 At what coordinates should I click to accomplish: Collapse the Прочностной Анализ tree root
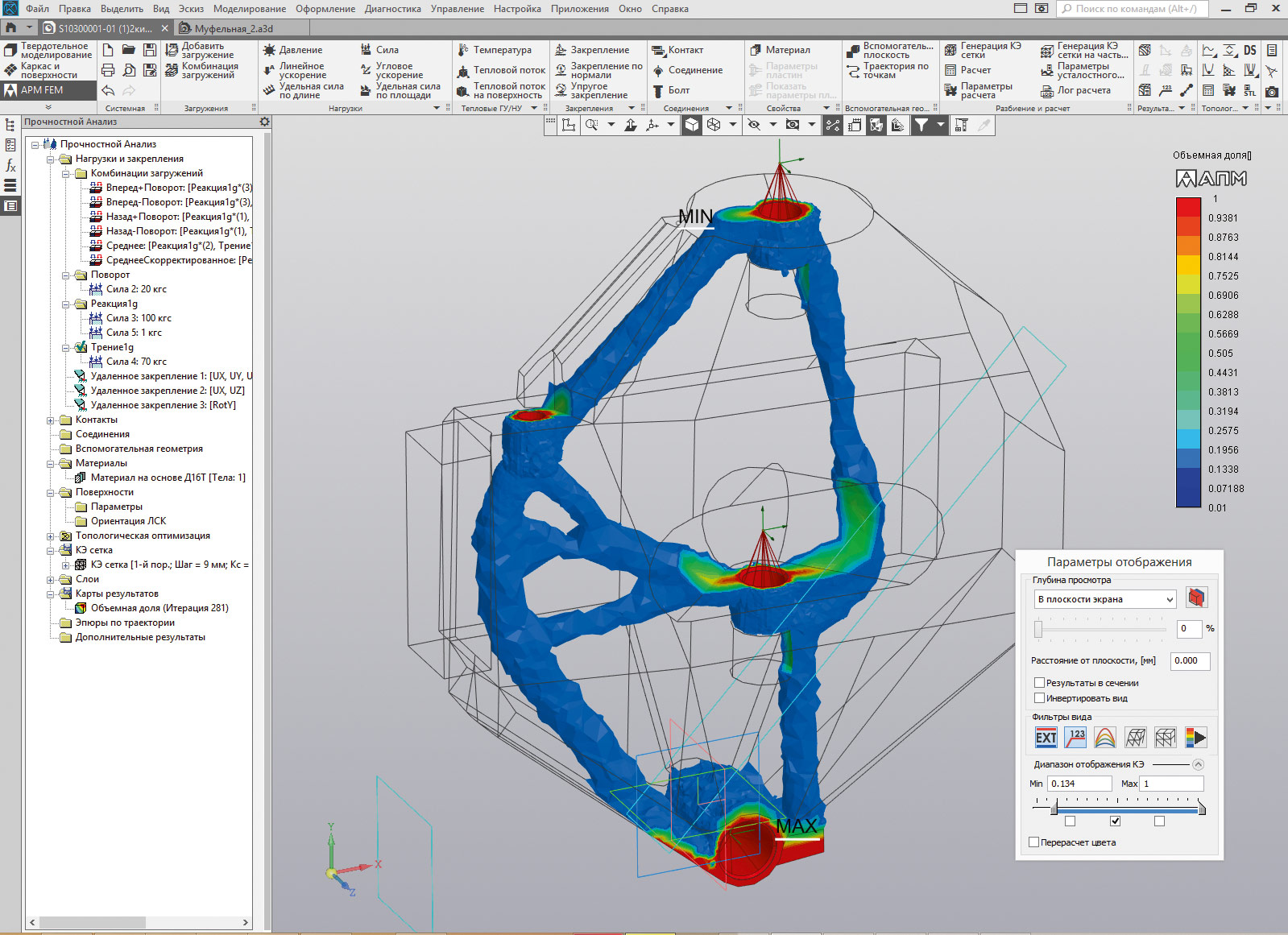click(35, 144)
